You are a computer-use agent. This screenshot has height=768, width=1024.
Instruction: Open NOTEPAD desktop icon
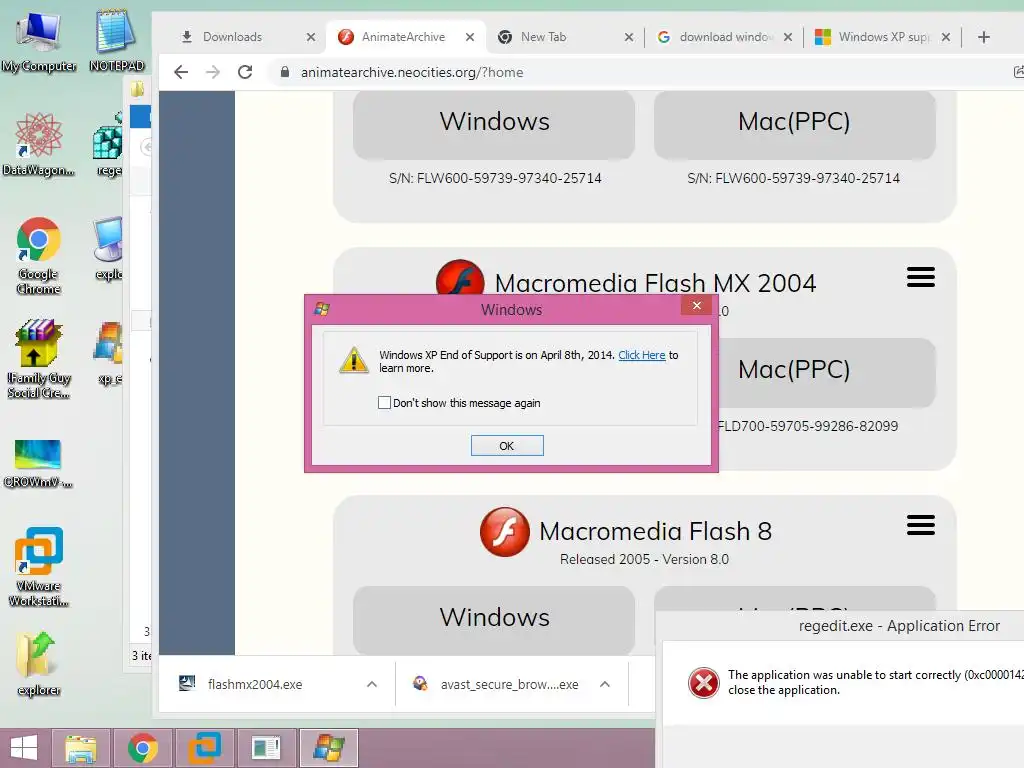point(116,40)
